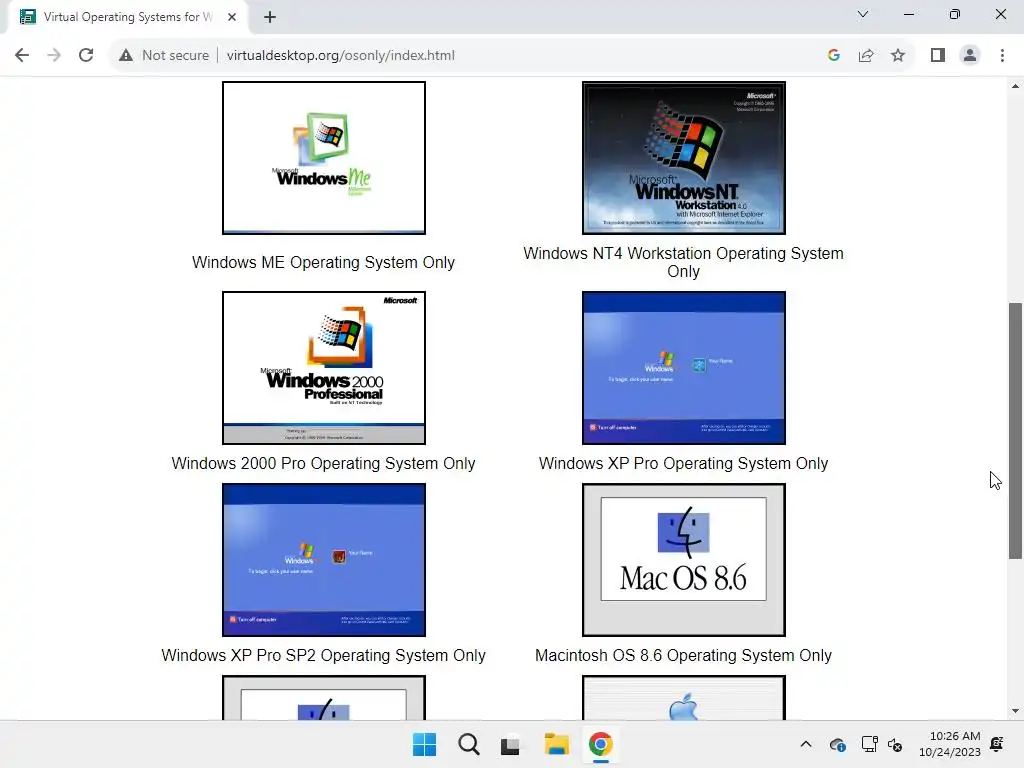Open Chrome side panel
The image size is (1024, 768).
(938, 56)
